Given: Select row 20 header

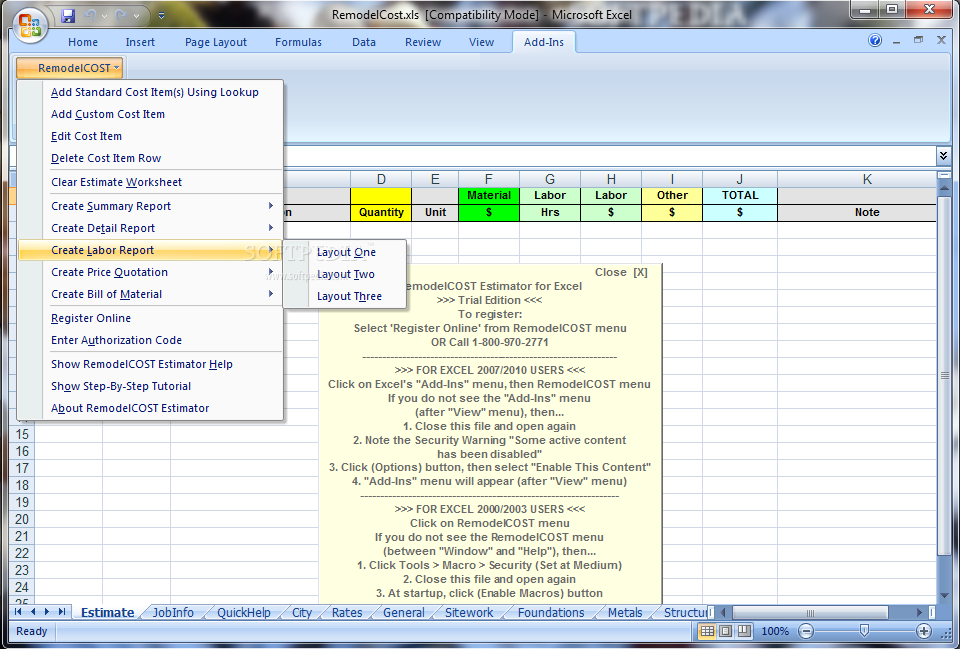Looking at the screenshot, I should click(22, 519).
